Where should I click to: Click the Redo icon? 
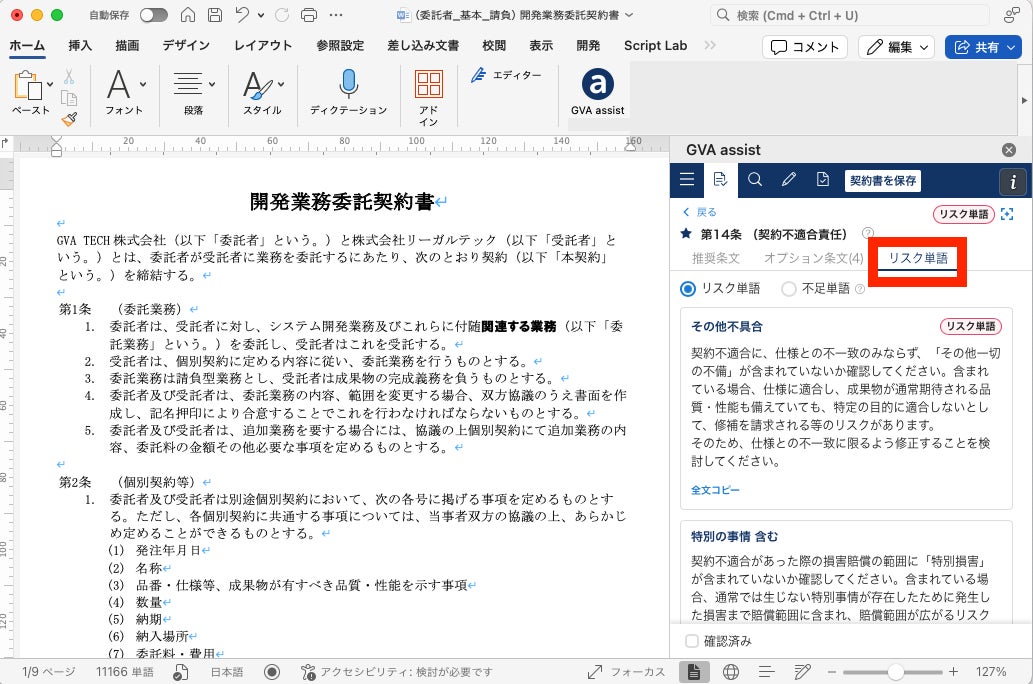[x=282, y=14]
